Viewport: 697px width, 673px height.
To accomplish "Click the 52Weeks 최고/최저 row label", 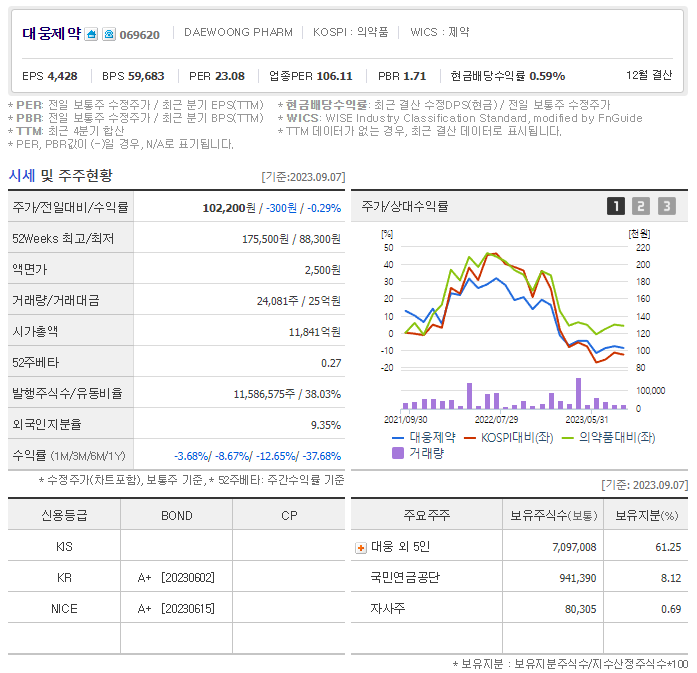I will click(x=63, y=239).
